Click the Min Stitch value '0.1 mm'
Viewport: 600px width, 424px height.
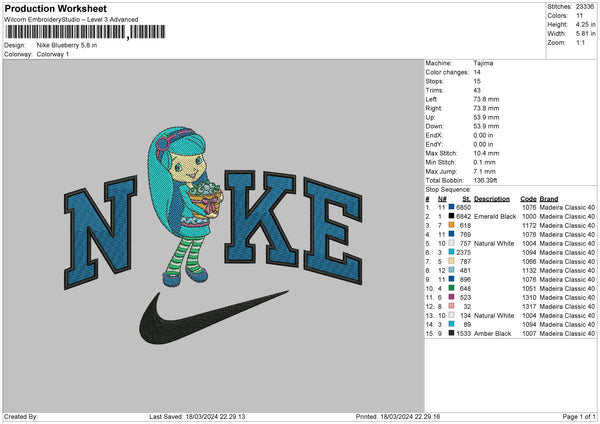[x=484, y=162]
